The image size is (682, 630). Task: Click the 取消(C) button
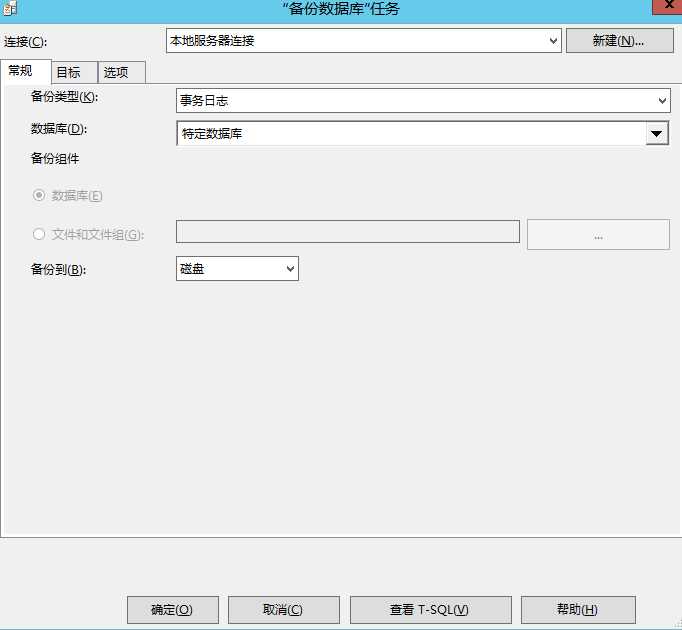tap(284, 610)
